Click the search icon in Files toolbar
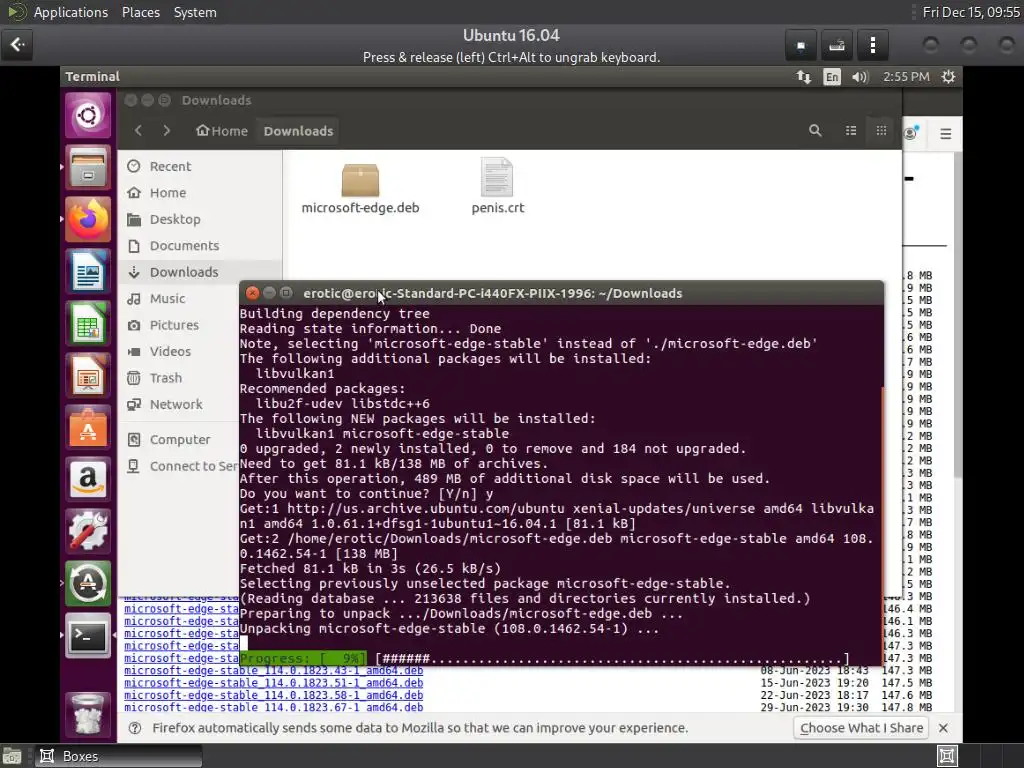Screen dimensions: 1024x768 (x=815, y=131)
